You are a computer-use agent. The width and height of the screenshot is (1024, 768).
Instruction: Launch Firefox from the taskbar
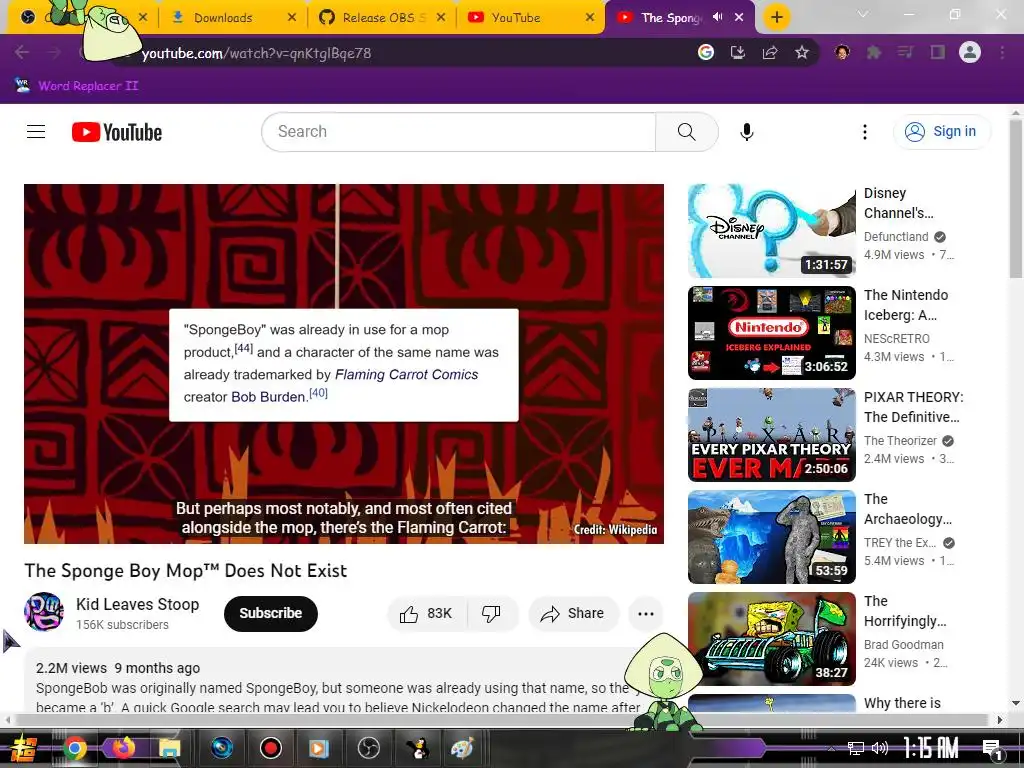pyautogui.click(x=122, y=748)
